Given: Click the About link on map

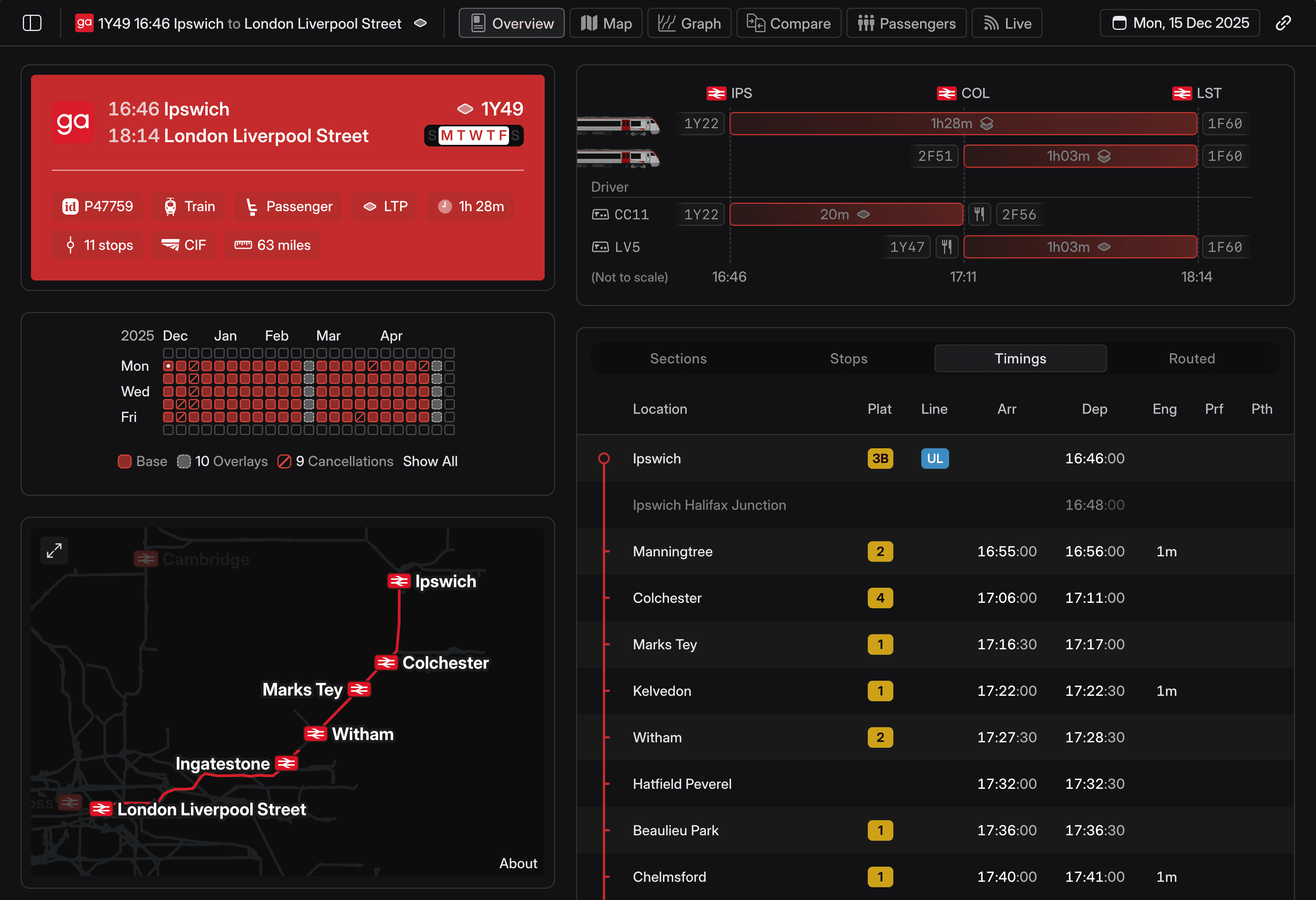Looking at the screenshot, I should [x=518, y=863].
